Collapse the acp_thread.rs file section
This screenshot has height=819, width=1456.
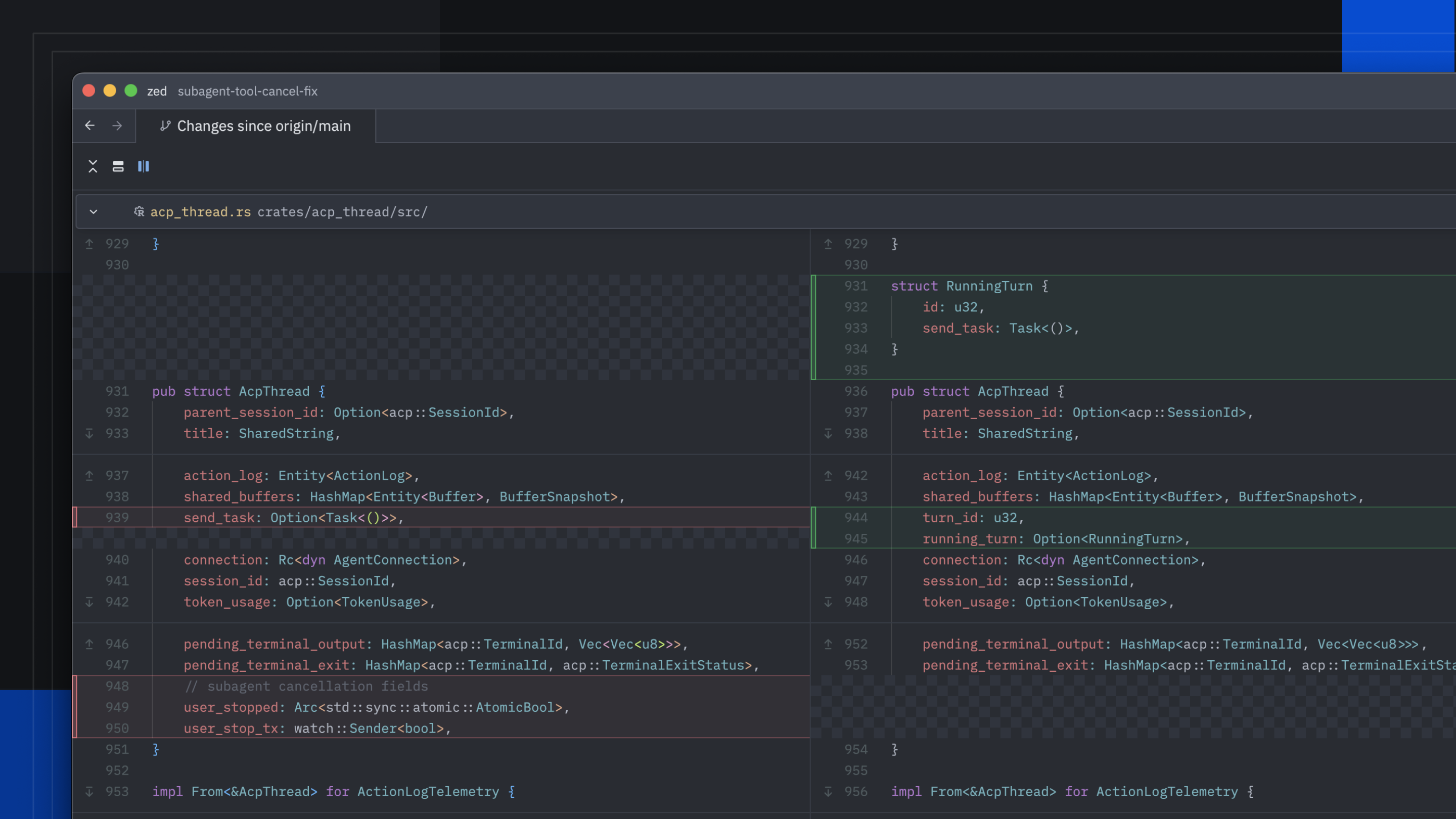[x=93, y=212]
